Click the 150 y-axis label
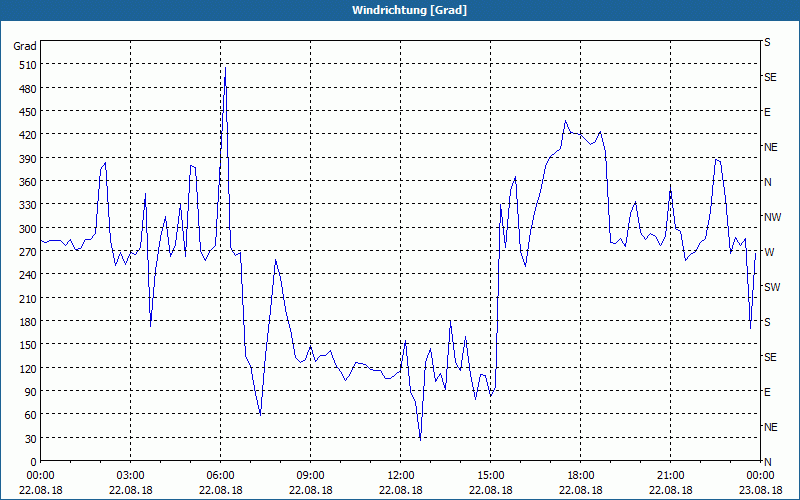Image resolution: width=800 pixels, height=500 pixels. tap(28, 345)
